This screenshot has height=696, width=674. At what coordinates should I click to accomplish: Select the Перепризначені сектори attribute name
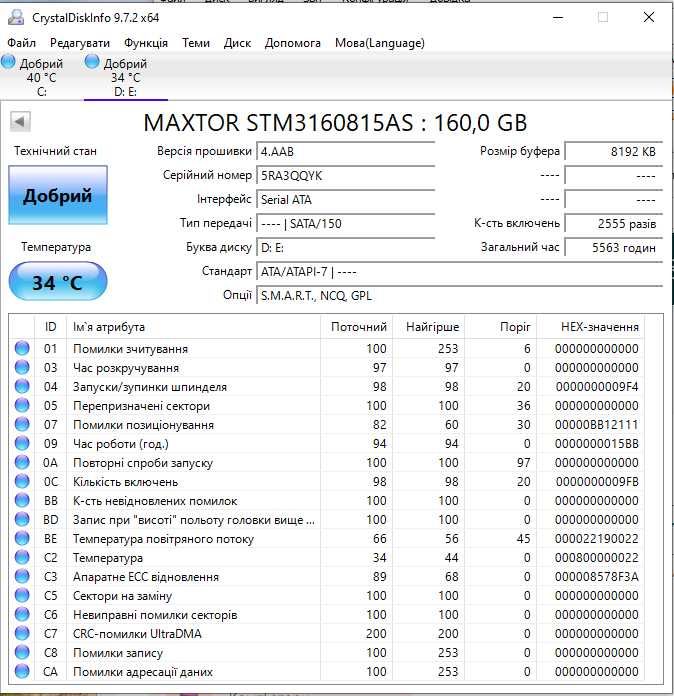(141, 406)
